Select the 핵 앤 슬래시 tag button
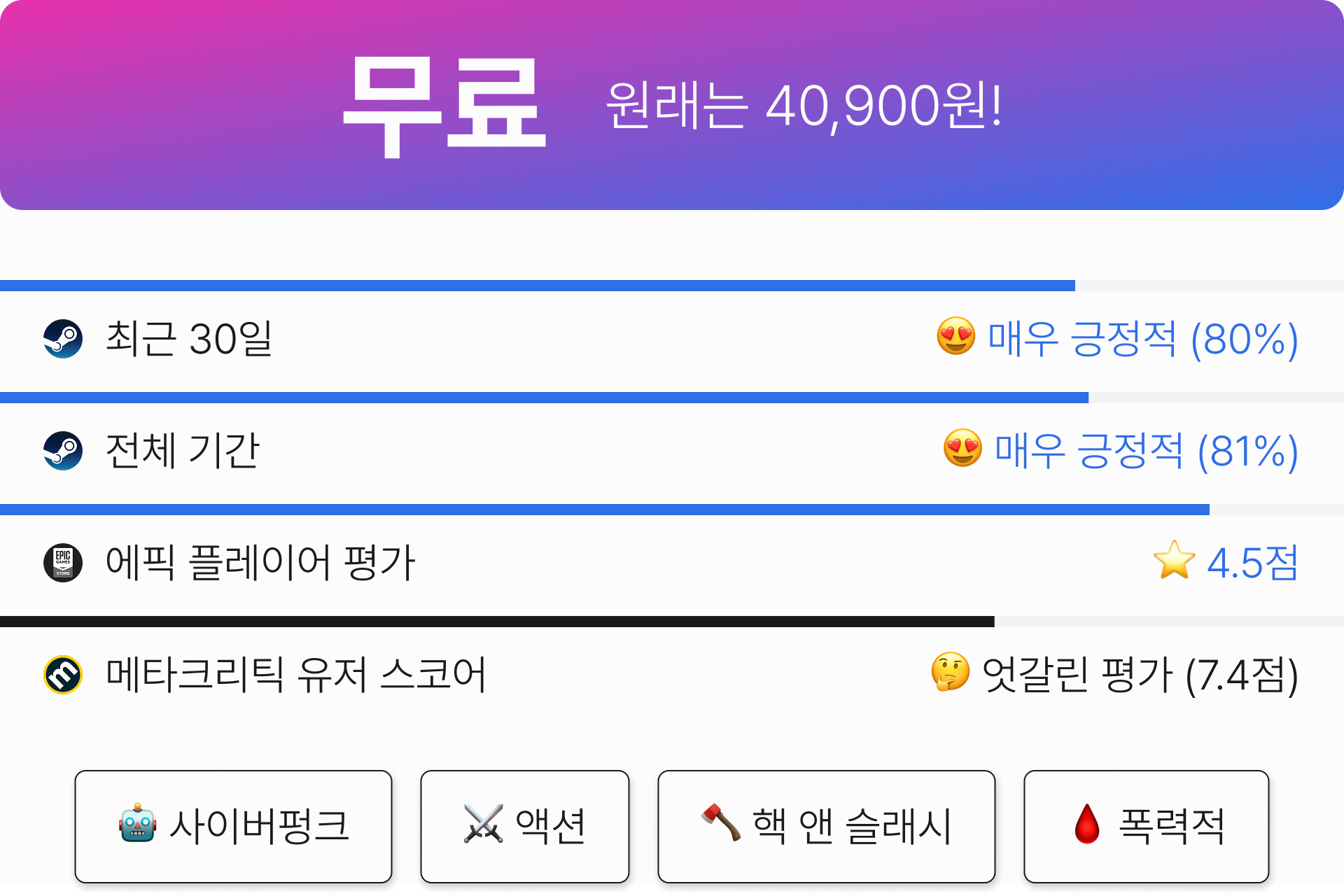 click(x=827, y=827)
